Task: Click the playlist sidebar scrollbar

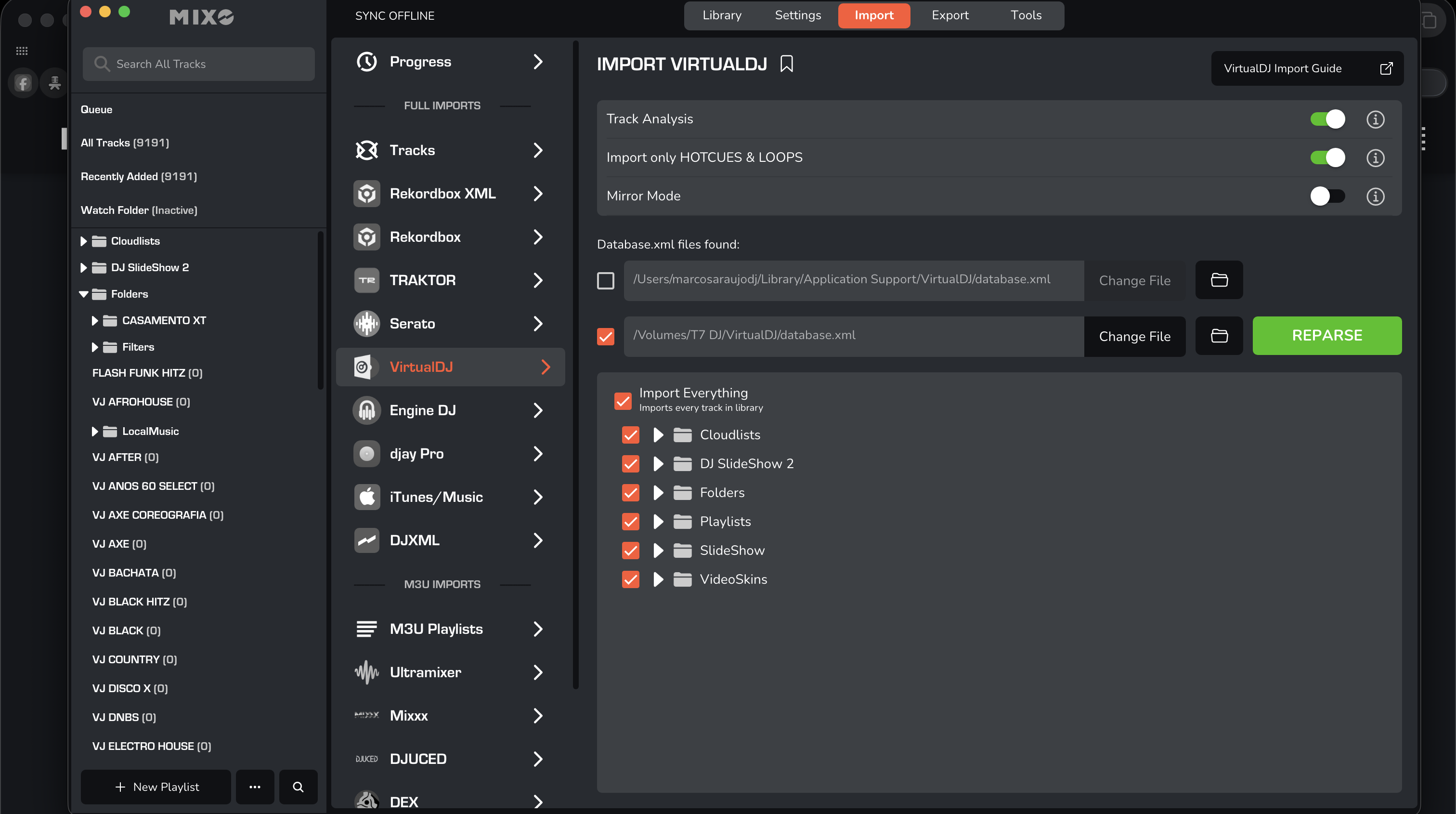Action: (x=321, y=310)
